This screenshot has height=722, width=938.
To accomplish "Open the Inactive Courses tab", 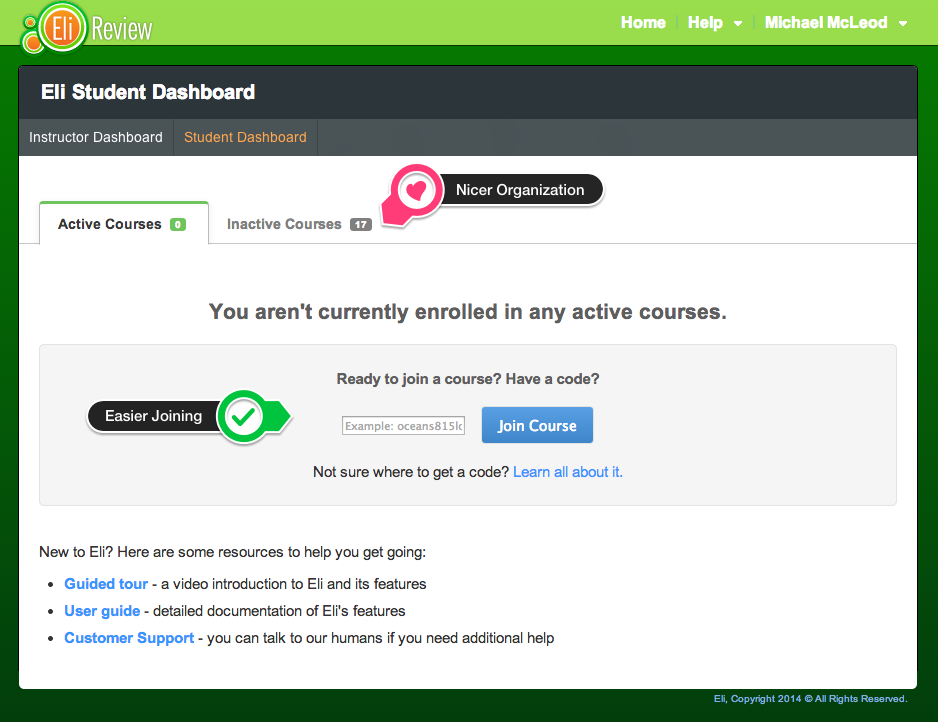I will (x=299, y=224).
